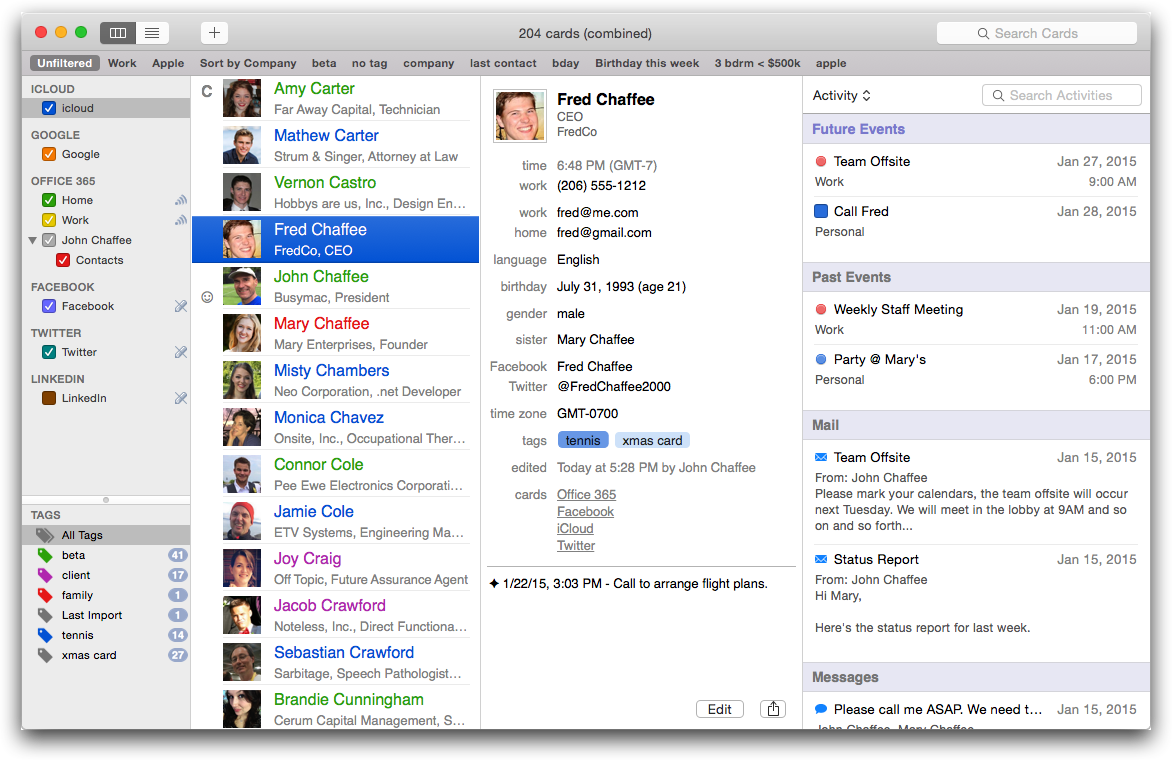The image size is (1172, 760).
Task: Toggle the Facebook checkbox
Action: point(49,306)
